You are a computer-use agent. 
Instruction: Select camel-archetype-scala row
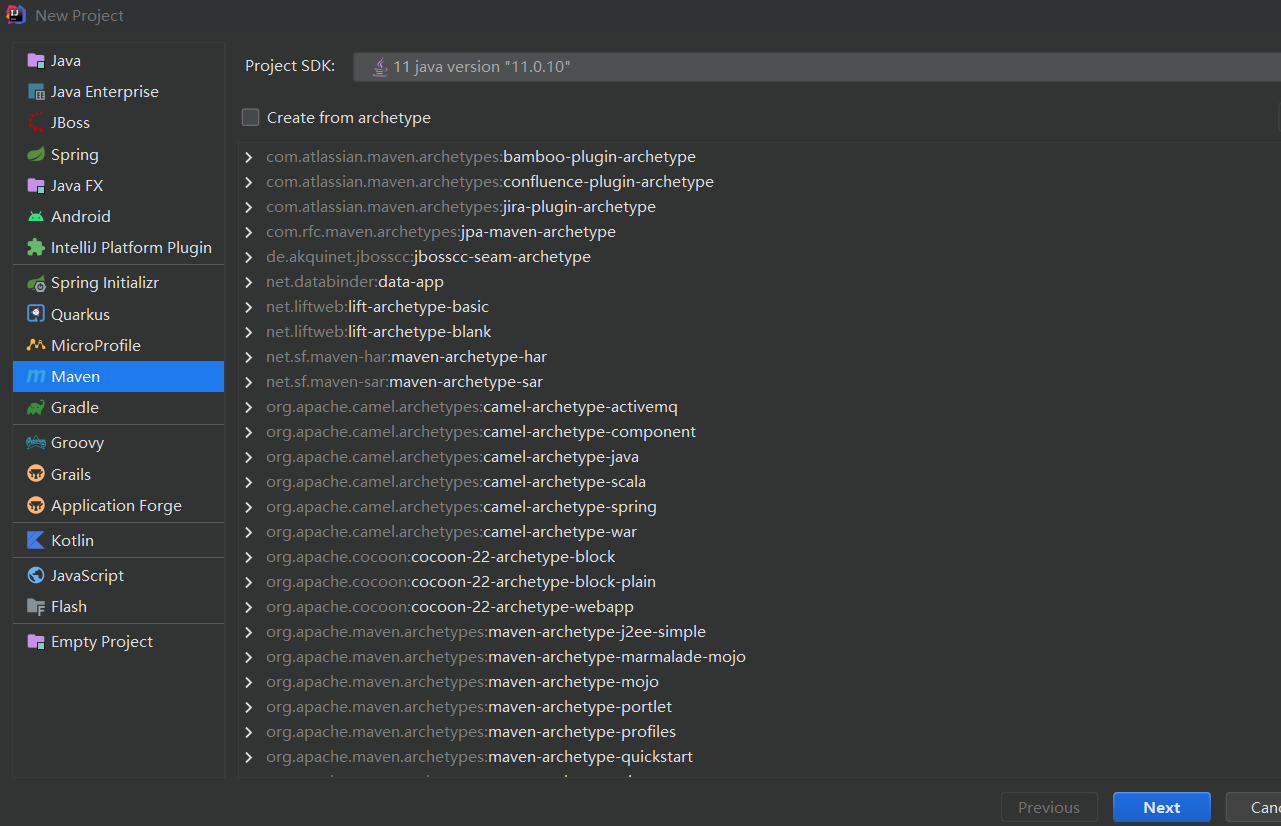[x=759, y=482]
